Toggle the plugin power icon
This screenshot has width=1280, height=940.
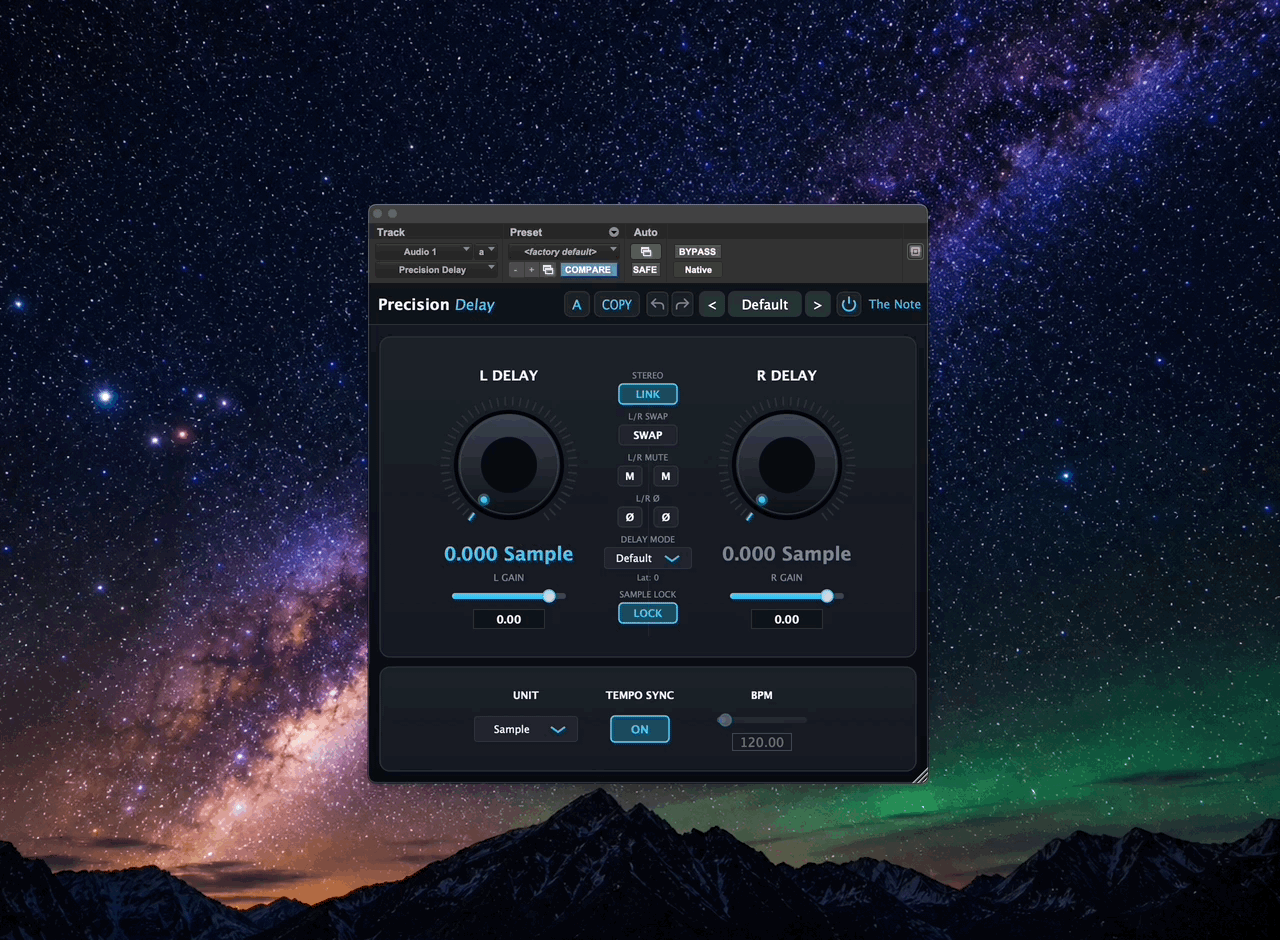point(849,305)
